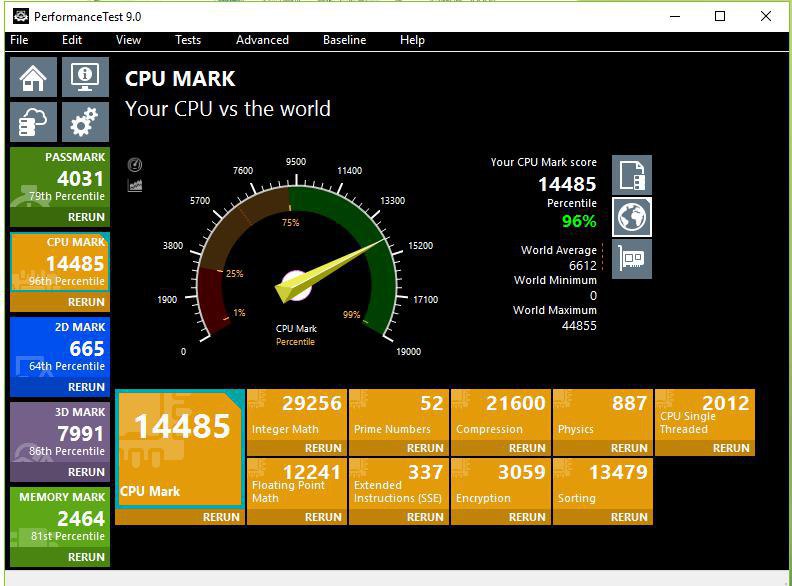The height and width of the screenshot is (586, 792).
Task: Open the Tests menu
Action: 188,40
